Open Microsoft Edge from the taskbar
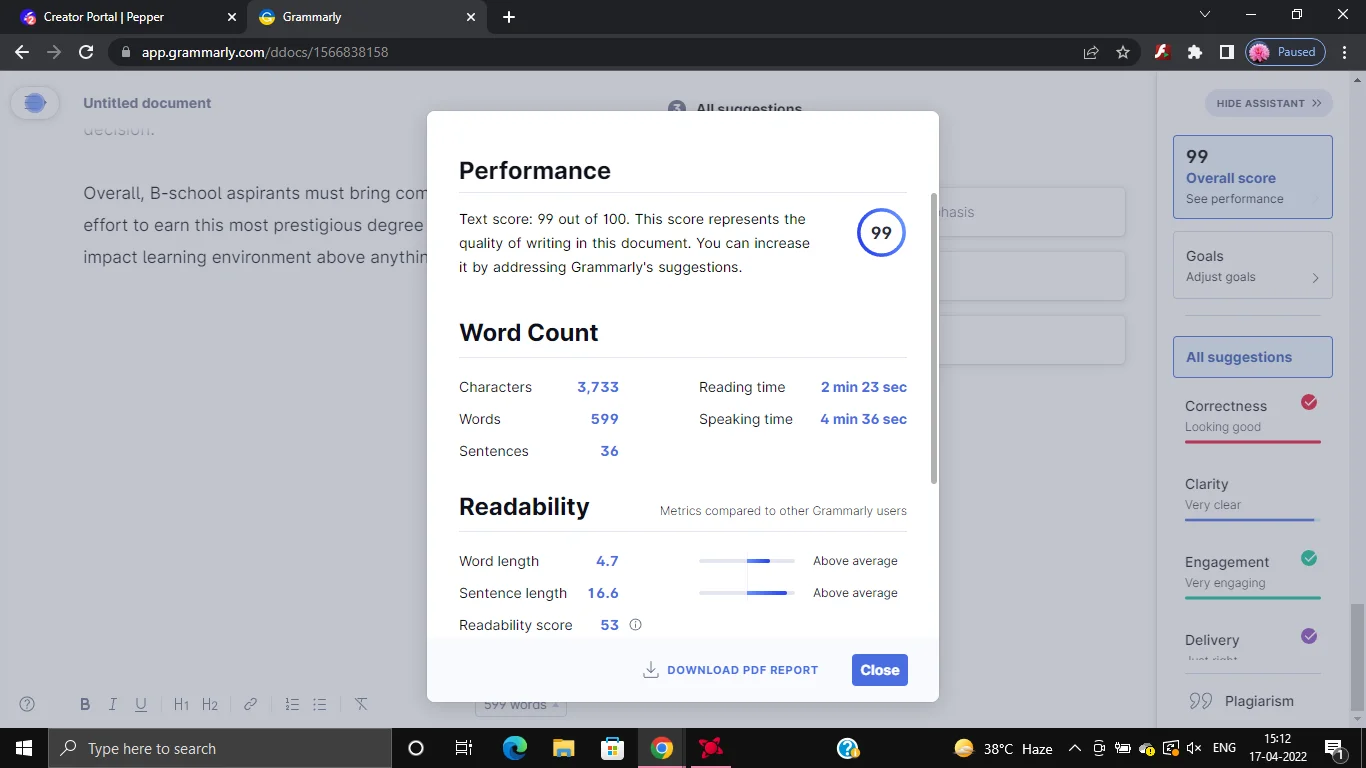The width and height of the screenshot is (1366, 768). coord(514,748)
